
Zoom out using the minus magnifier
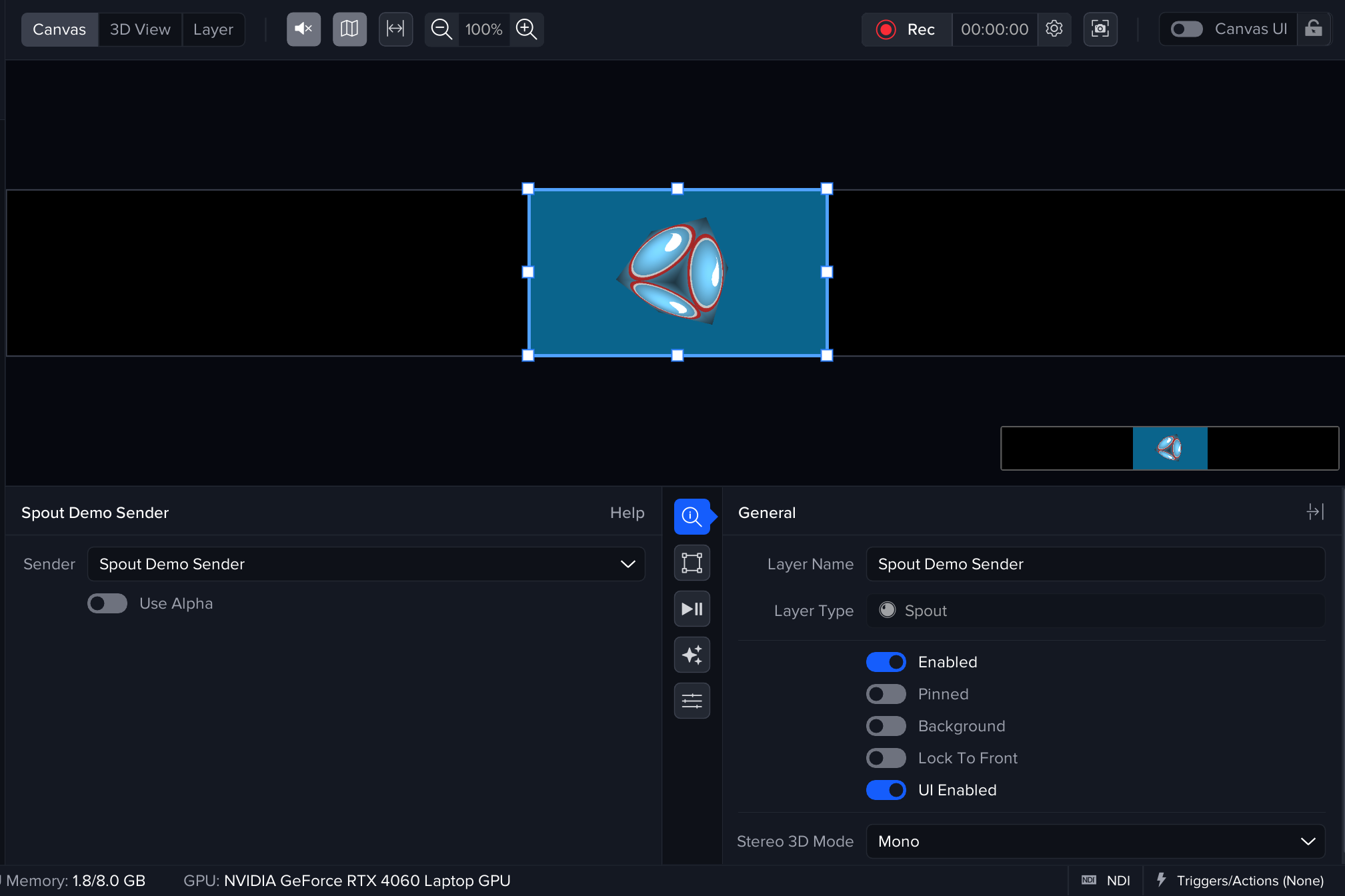441,29
